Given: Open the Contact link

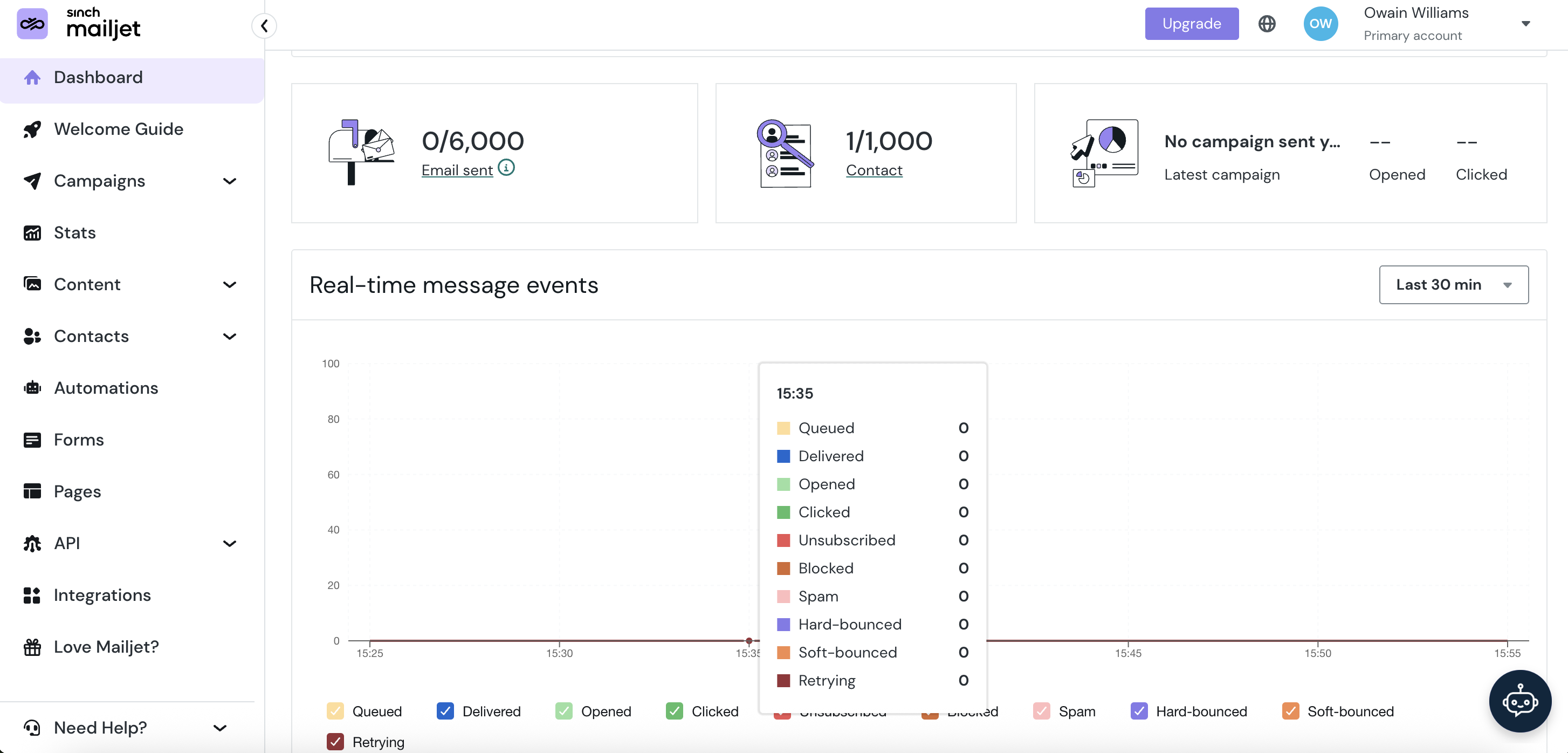Looking at the screenshot, I should [874, 170].
